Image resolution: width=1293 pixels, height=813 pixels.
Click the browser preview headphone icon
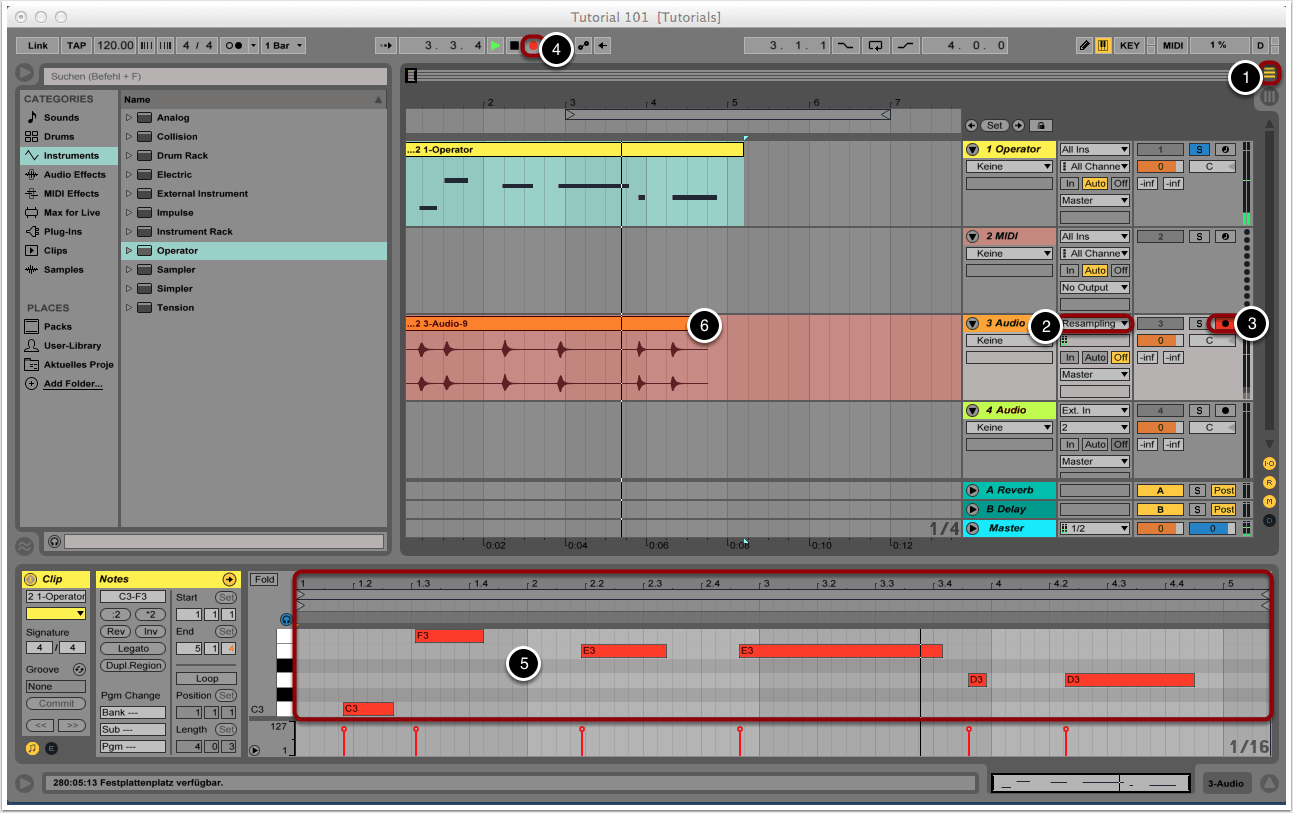(54, 541)
